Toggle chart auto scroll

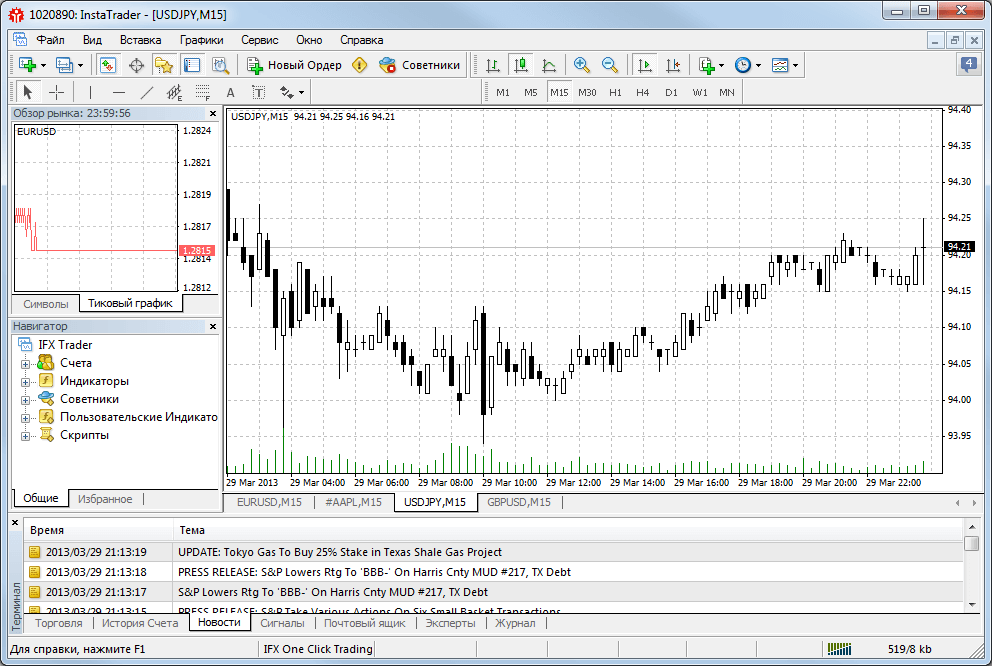tap(644, 65)
